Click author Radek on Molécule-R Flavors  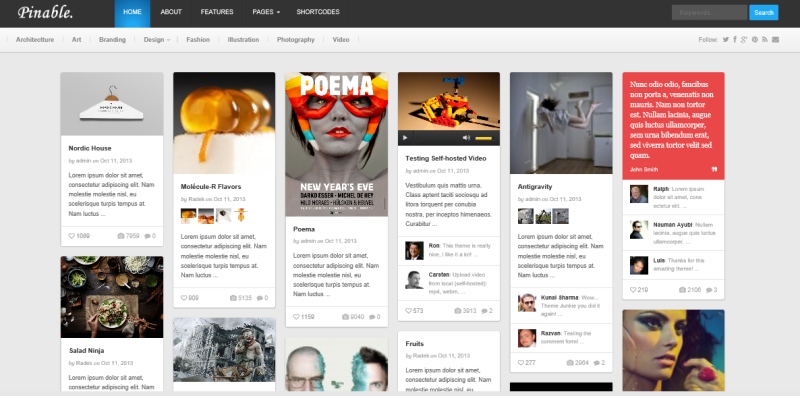click(x=196, y=199)
